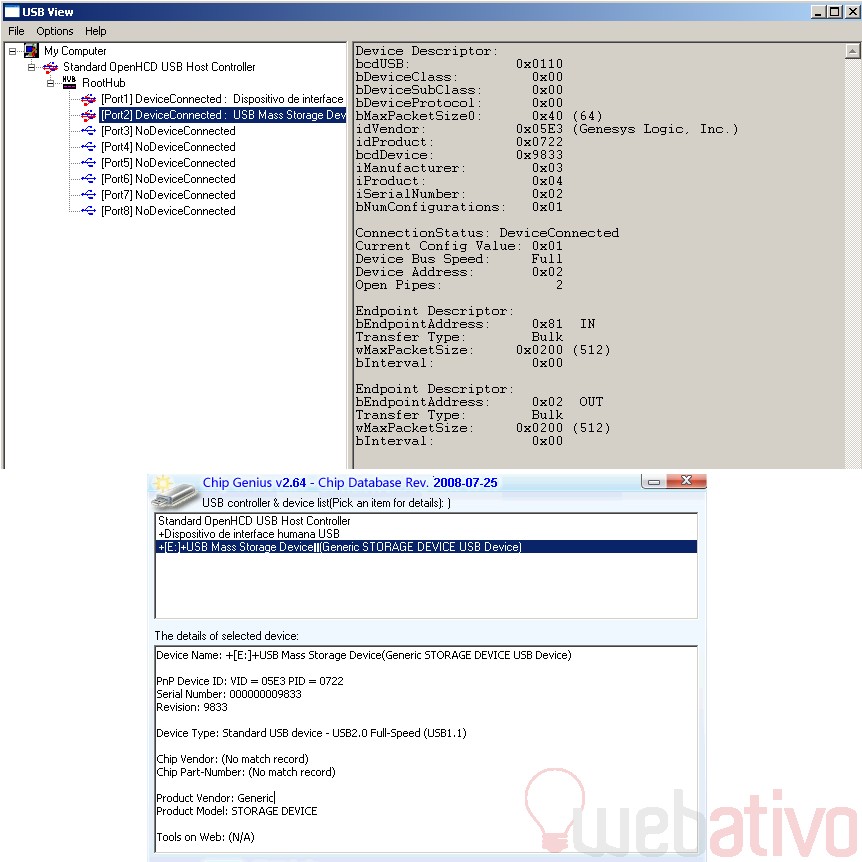Image resolution: width=862 pixels, height=862 pixels.
Task: Click the My Computer icon
Action: coord(31,51)
